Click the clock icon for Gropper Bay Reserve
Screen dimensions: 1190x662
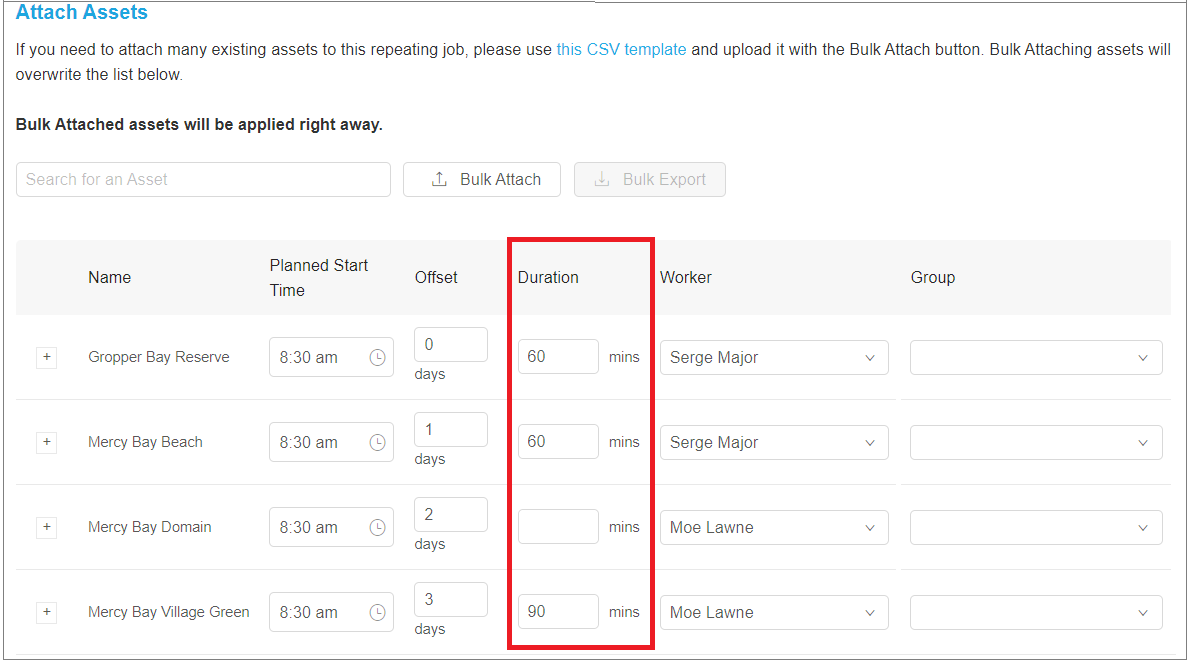click(x=377, y=358)
